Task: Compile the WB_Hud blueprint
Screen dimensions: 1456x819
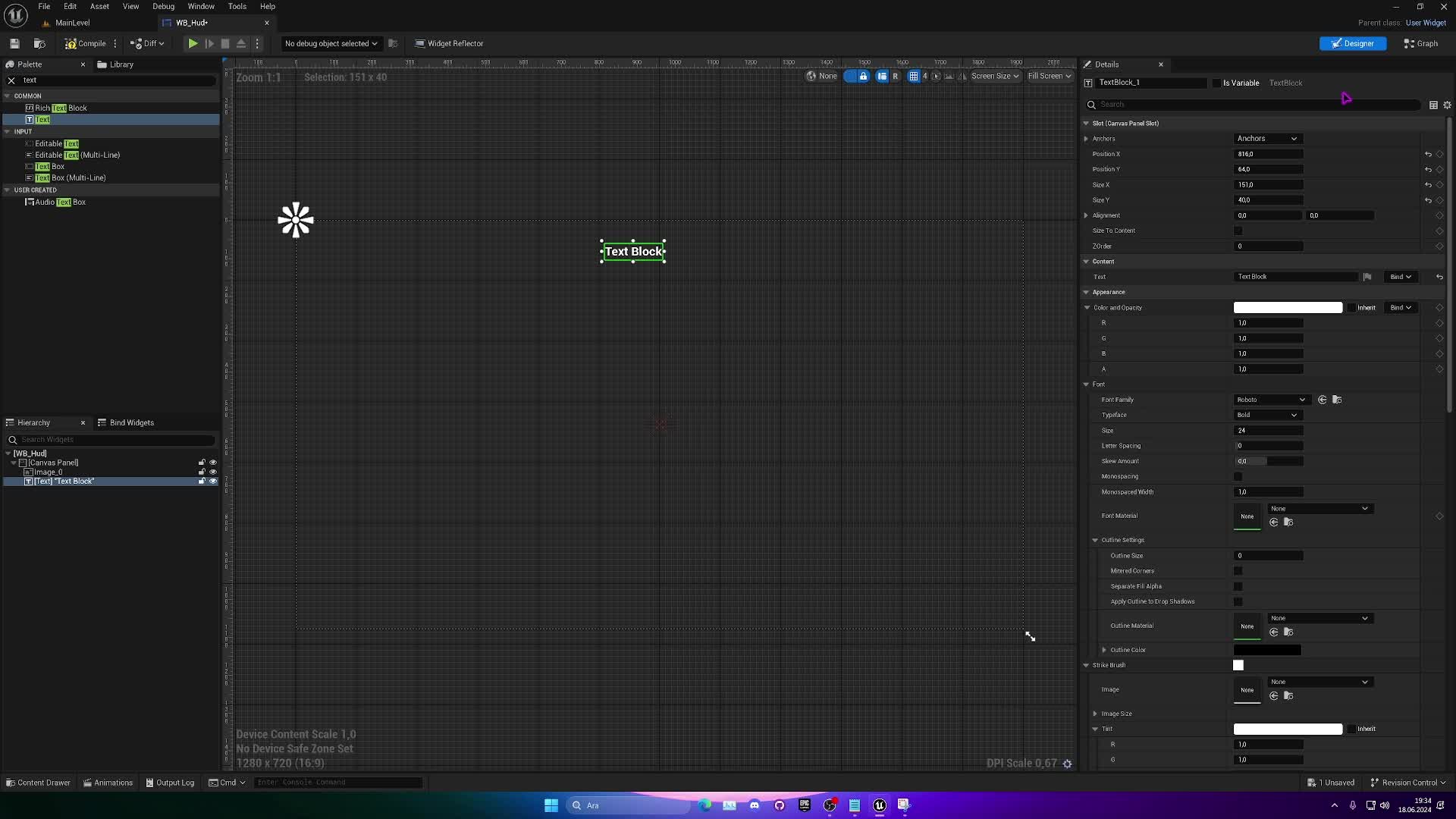Action: [85, 43]
